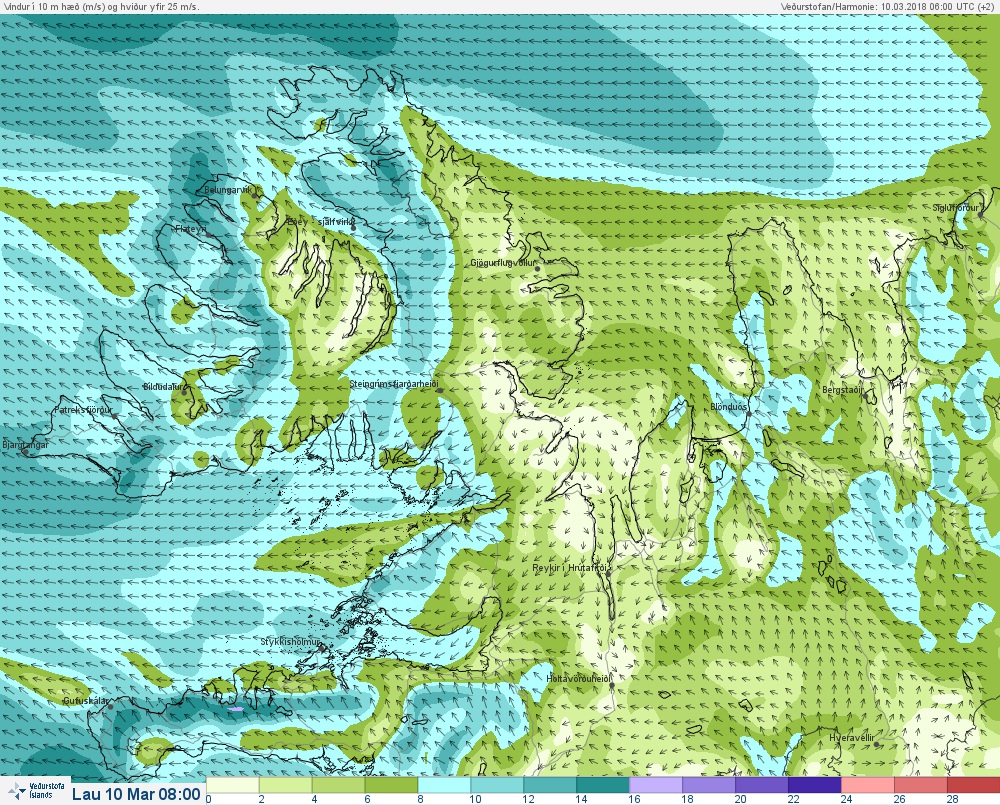Click the 6–8 m/s olive green legend swatch

pos(391,785)
